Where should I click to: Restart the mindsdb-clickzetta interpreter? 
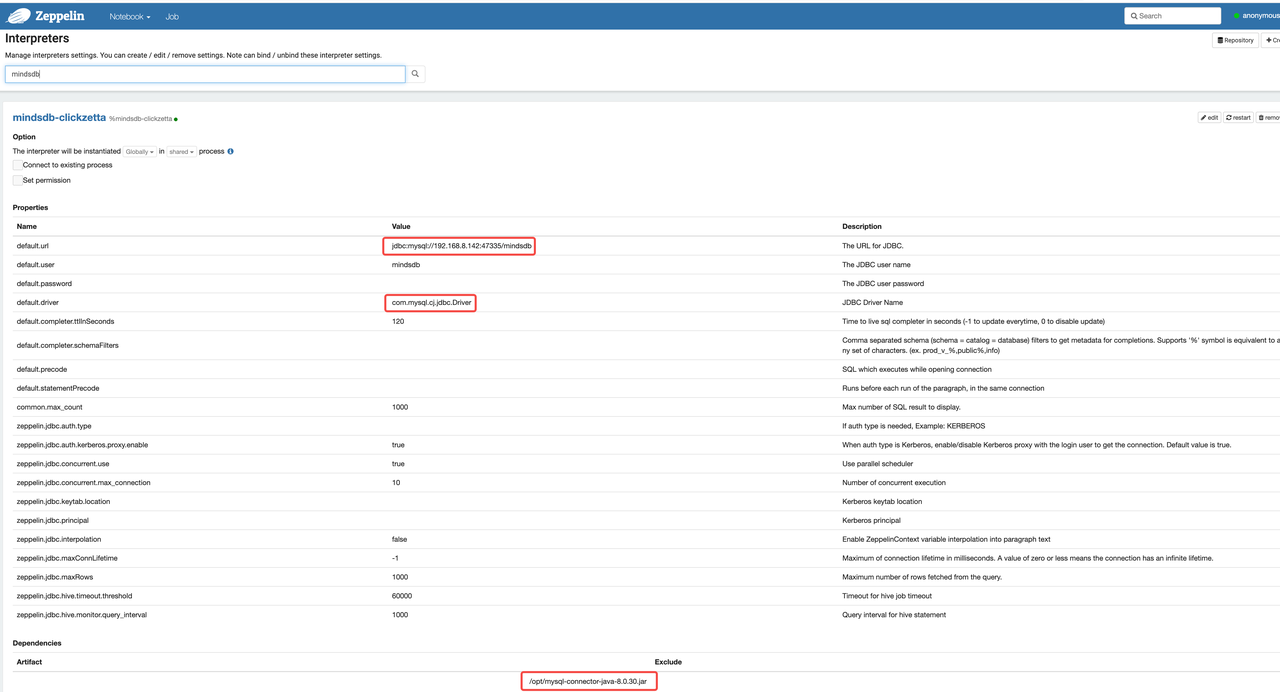pyautogui.click(x=1238, y=118)
